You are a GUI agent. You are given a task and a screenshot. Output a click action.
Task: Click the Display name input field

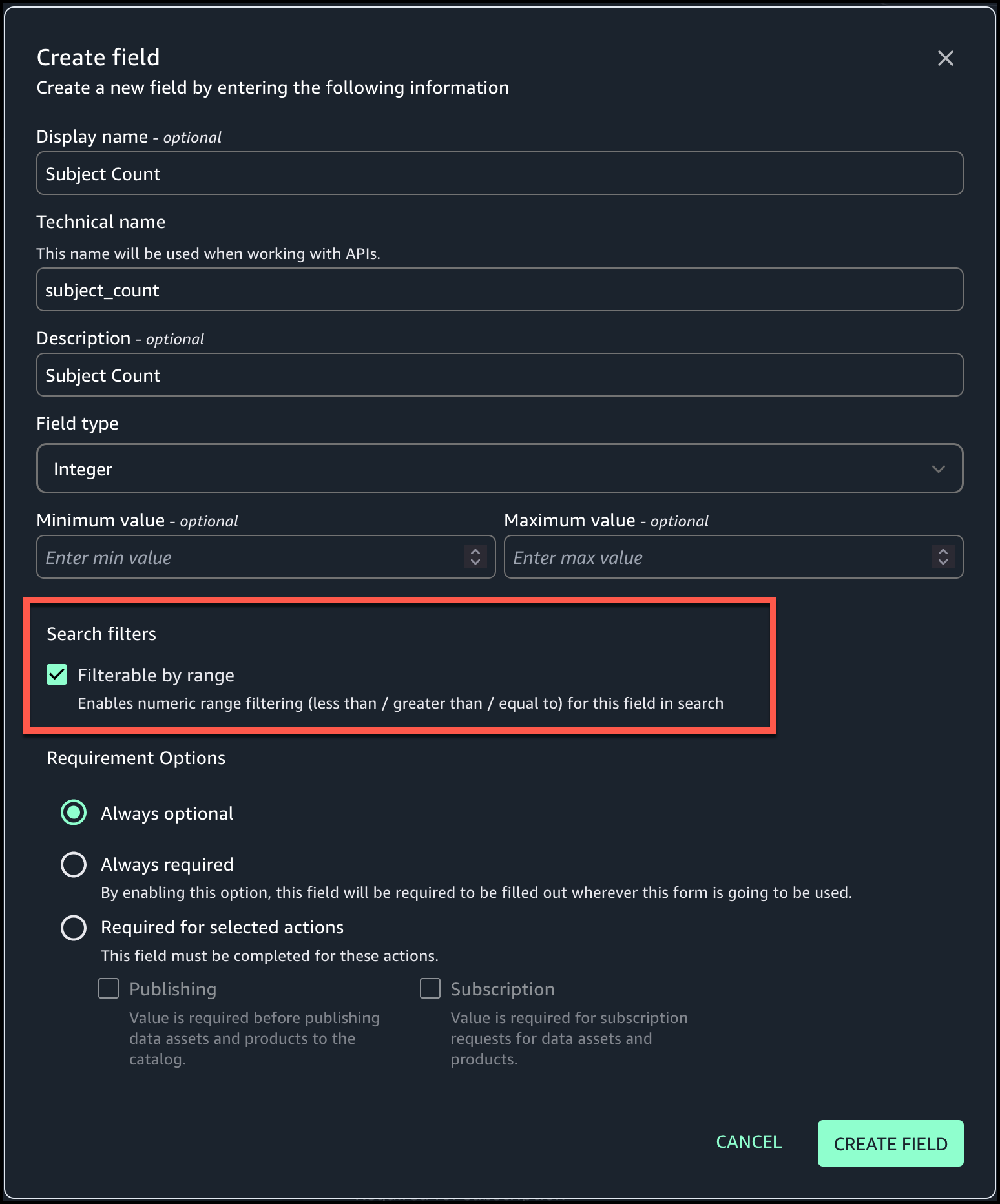499,174
